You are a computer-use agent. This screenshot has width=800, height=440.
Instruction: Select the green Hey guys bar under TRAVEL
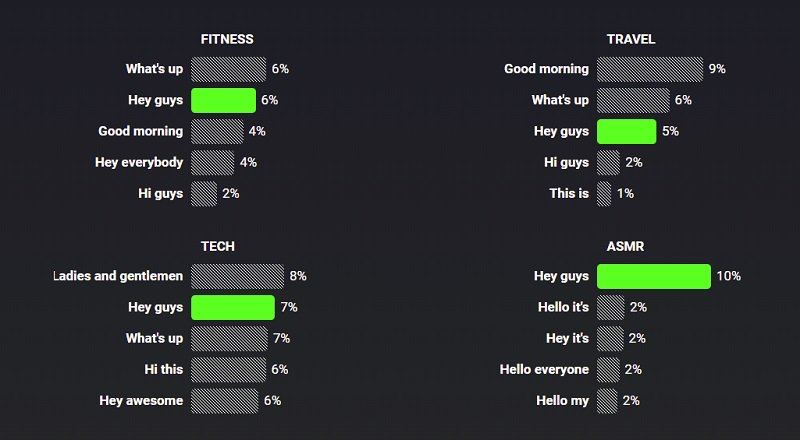click(x=626, y=131)
